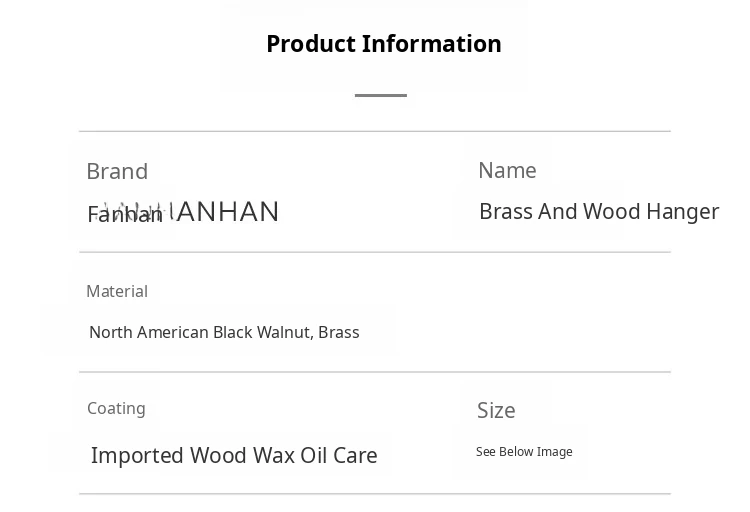Click the uppercase ANHAN logo text
Viewport: 750px width, 512px height.
point(228,211)
